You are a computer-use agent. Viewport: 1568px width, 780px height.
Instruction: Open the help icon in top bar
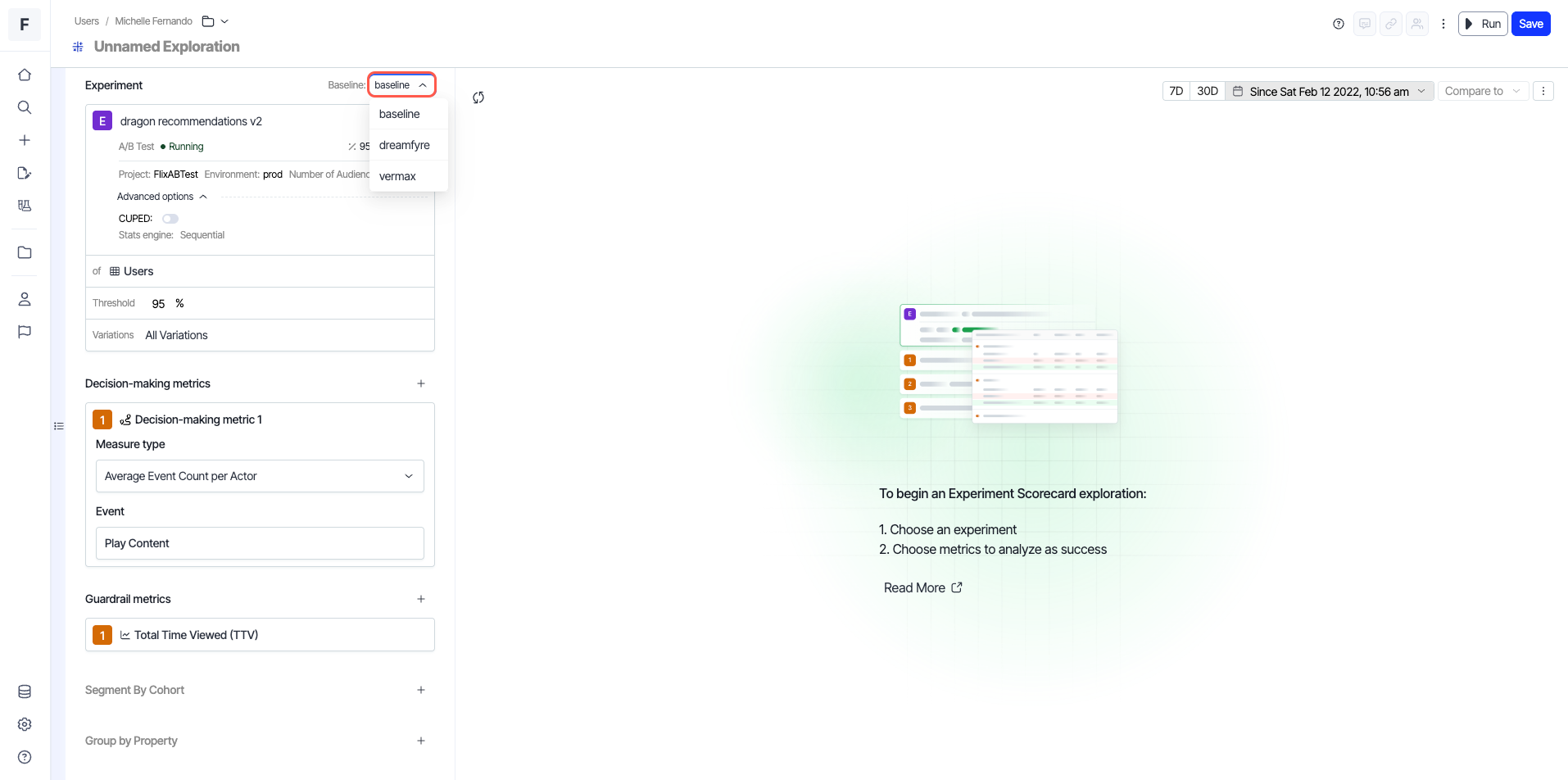tap(1339, 24)
